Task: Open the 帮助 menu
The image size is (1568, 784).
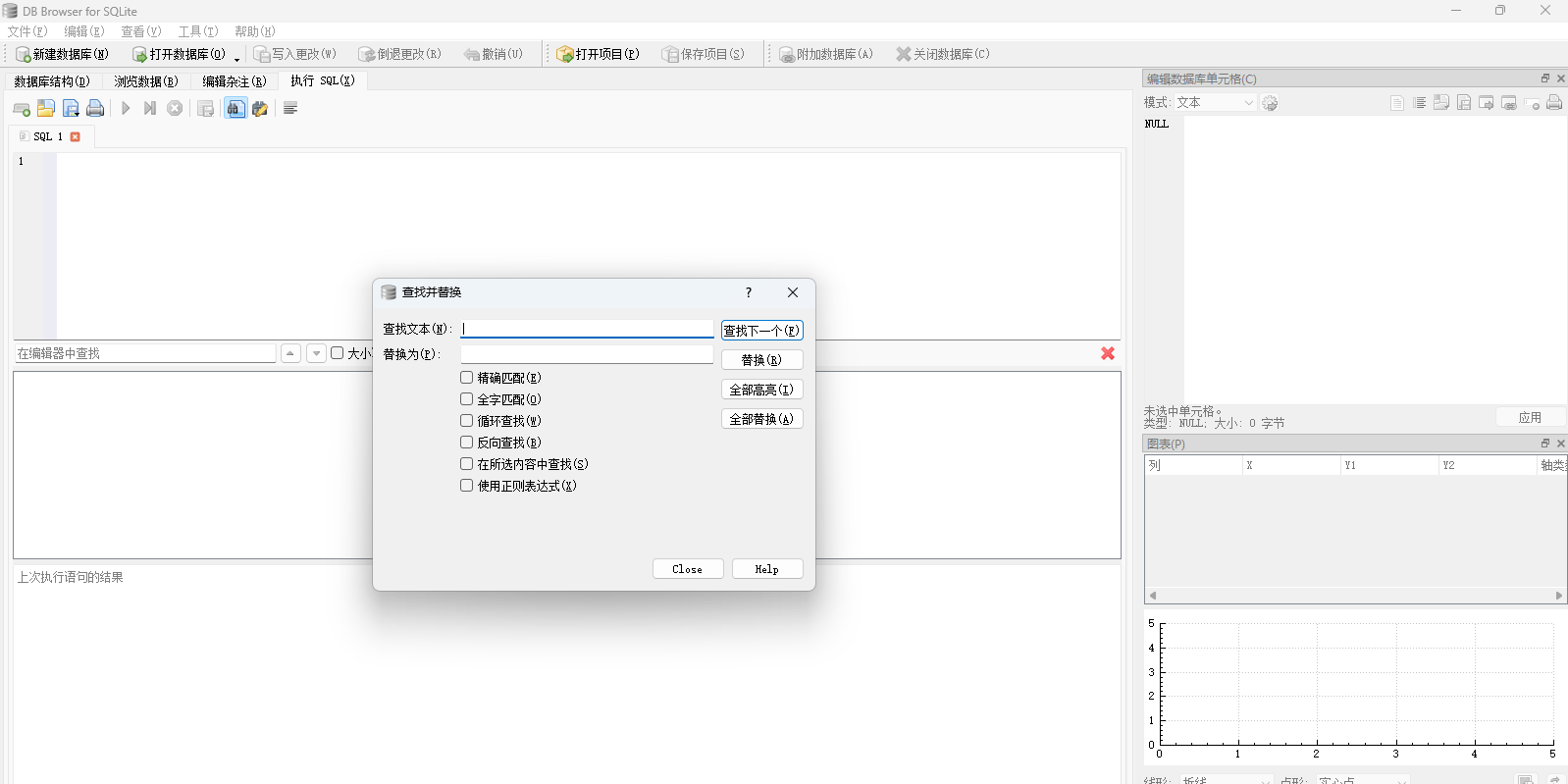Action: (x=255, y=31)
